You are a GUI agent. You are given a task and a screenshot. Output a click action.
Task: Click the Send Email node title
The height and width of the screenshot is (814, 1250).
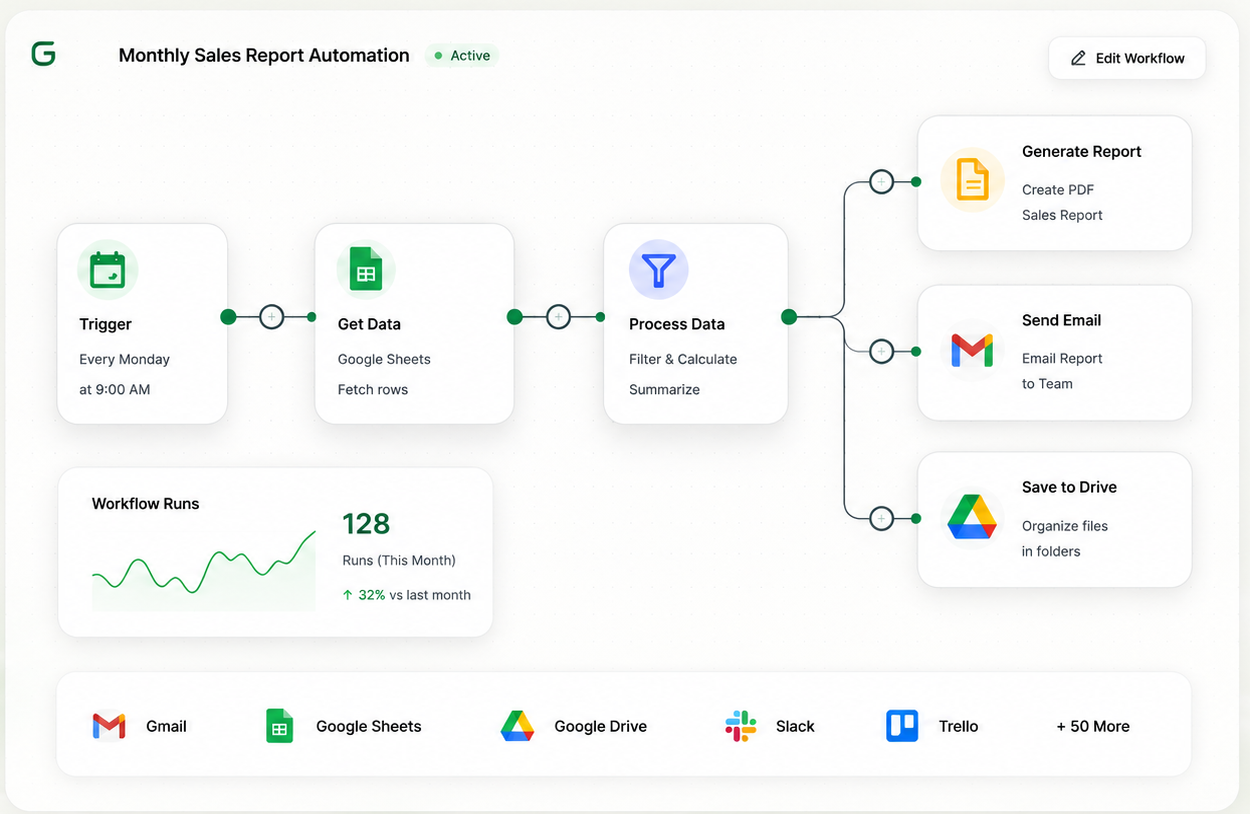pyautogui.click(x=1061, y=320)
